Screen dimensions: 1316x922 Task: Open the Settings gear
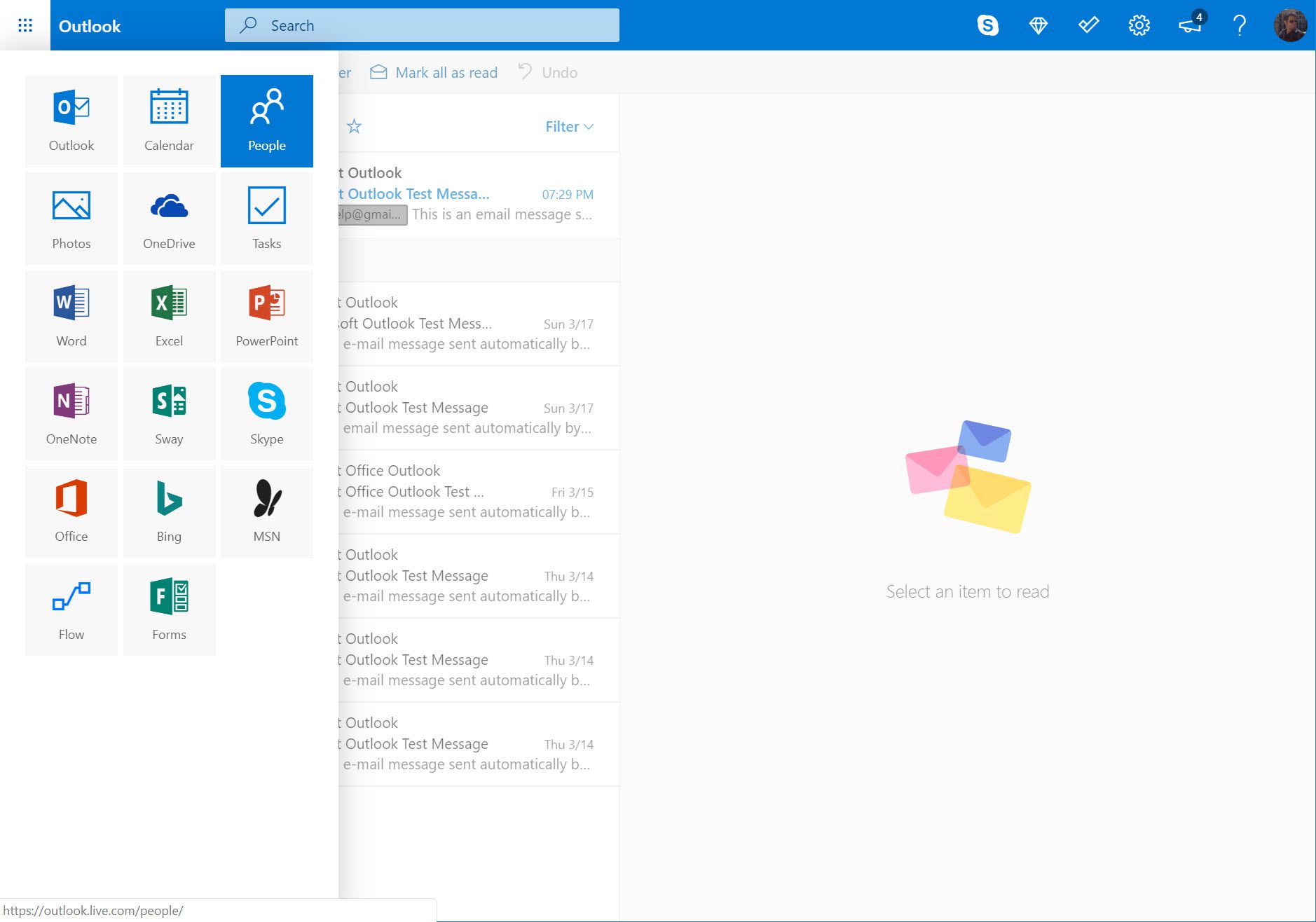[1139, 25]
